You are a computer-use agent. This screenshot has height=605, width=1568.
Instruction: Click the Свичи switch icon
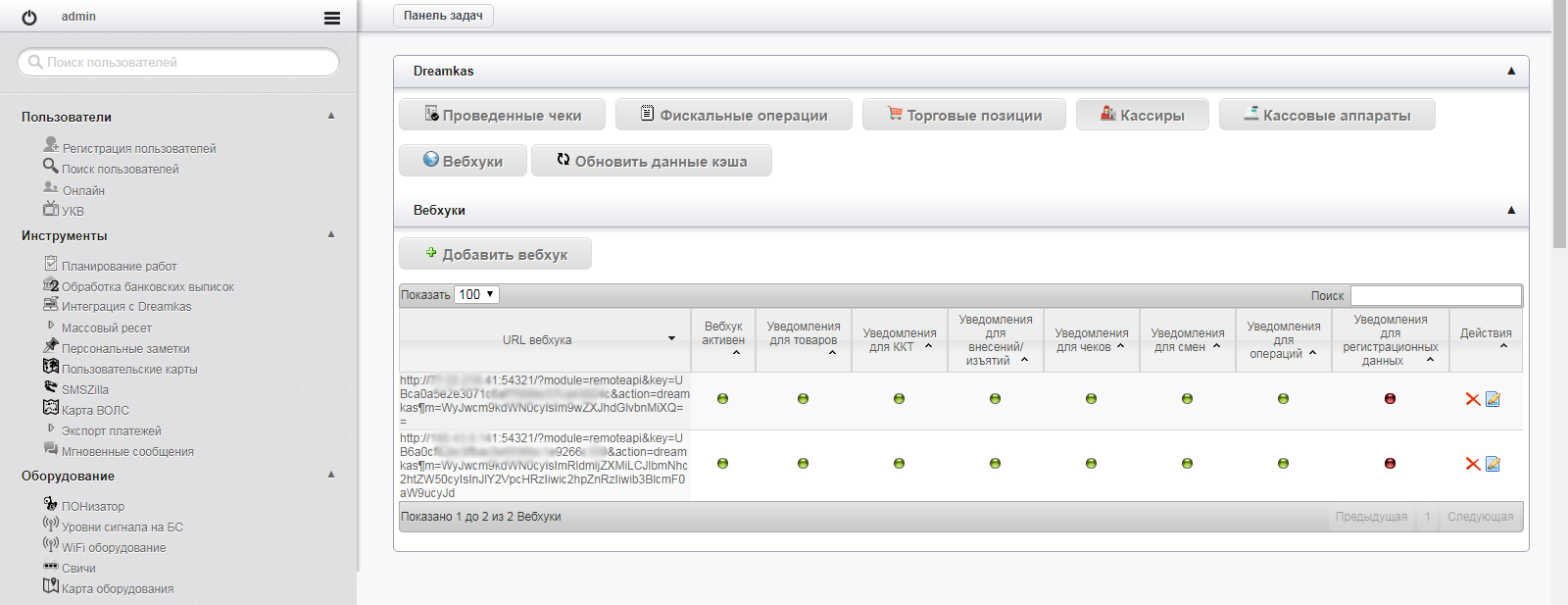[51, 566]
